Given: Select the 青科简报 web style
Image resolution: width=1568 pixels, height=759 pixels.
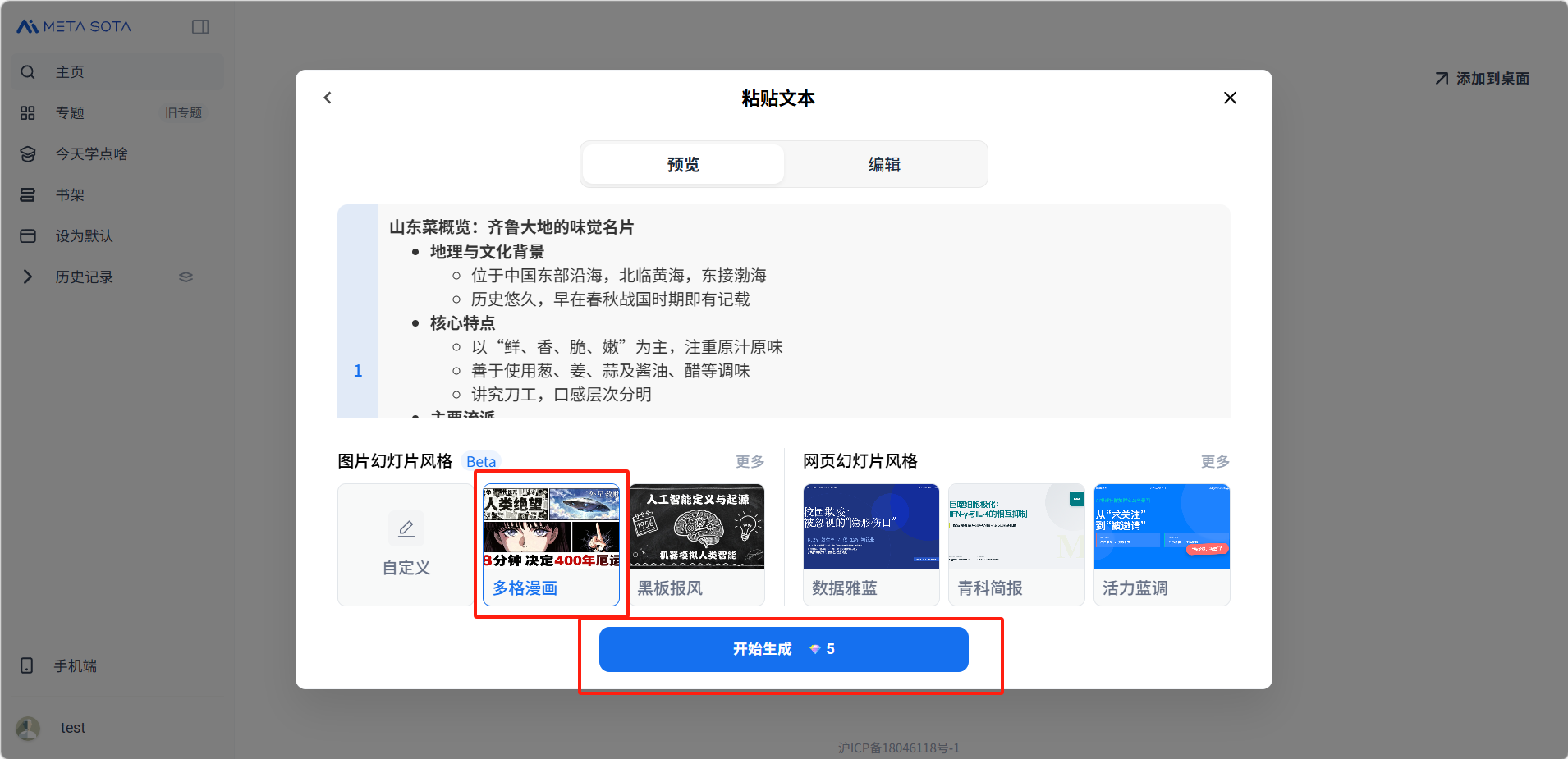Looking at the screenshot, I should 1016,545.
